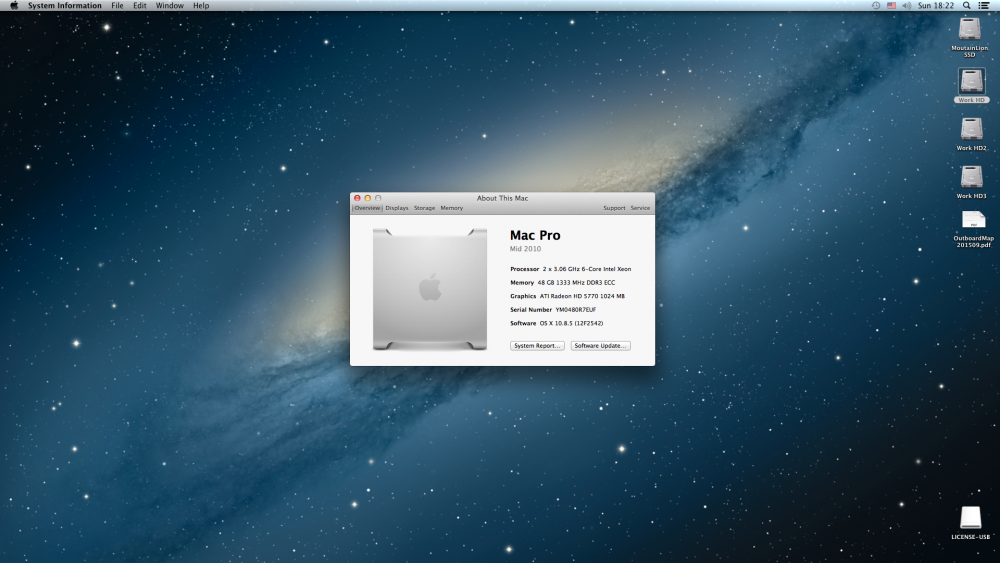Select the LICENSE-USB drive icon
This screenshot has width=1000, height=563.
[x=970, y=517]
